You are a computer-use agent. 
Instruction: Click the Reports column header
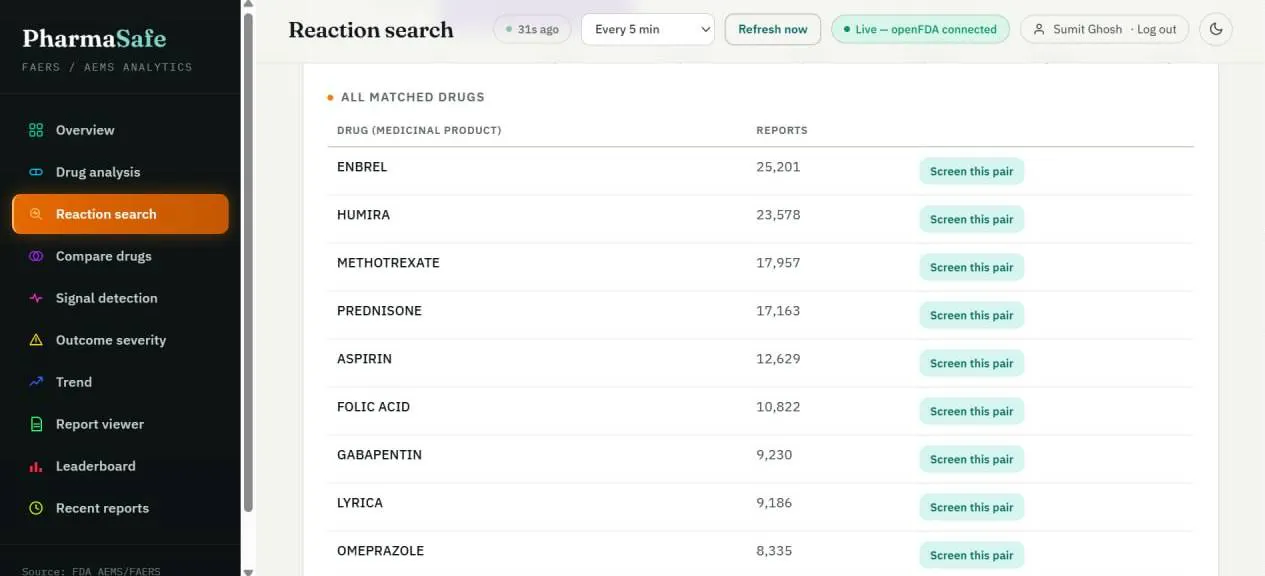(x=782, y=131)
